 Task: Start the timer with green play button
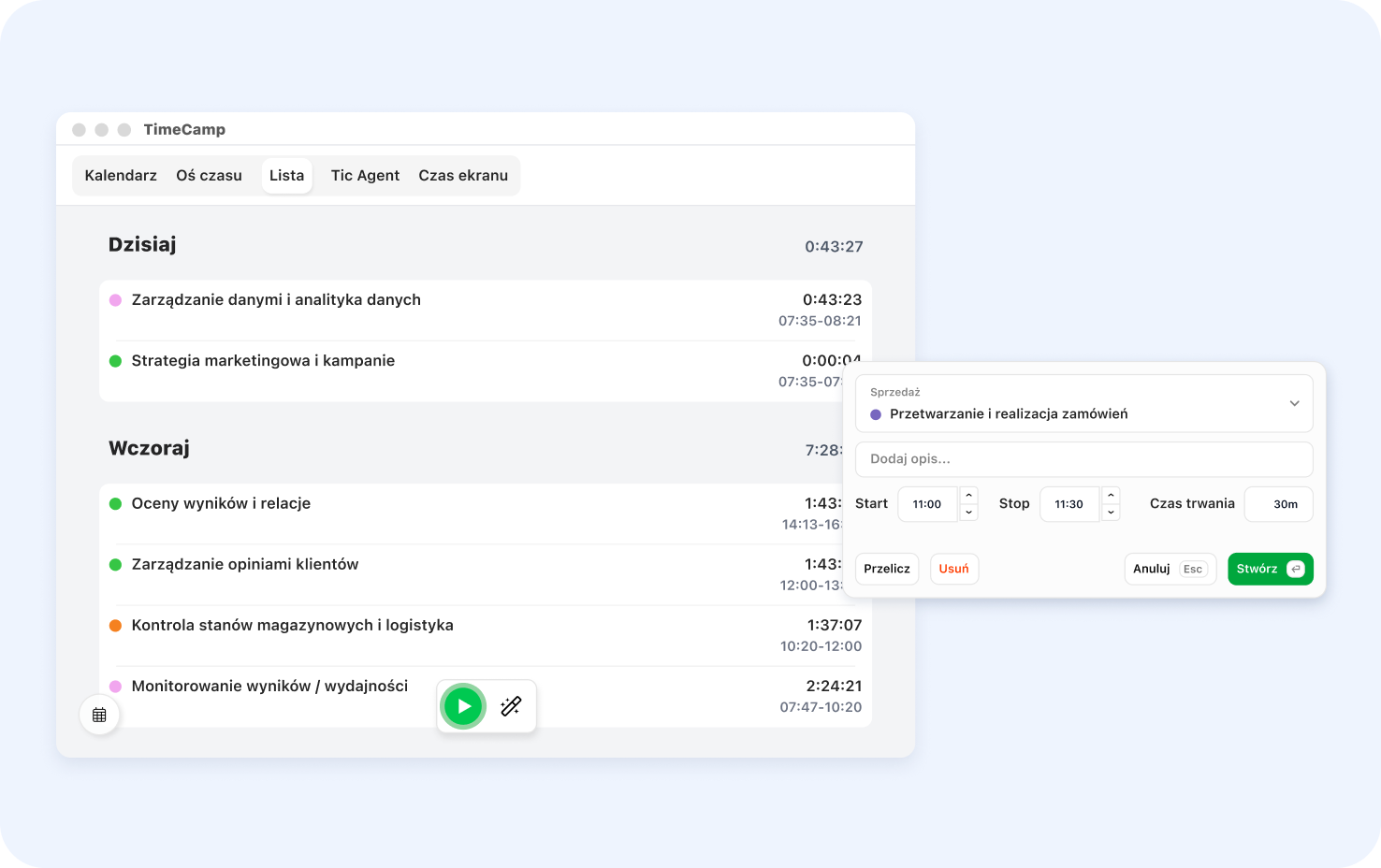pyautogui.click(x=463, y=706)
